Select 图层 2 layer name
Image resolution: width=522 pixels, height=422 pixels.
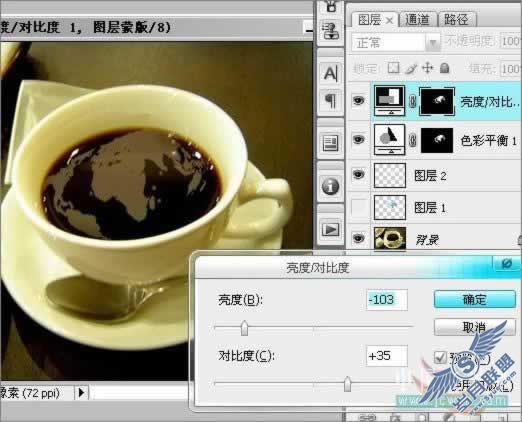(430, 175)
